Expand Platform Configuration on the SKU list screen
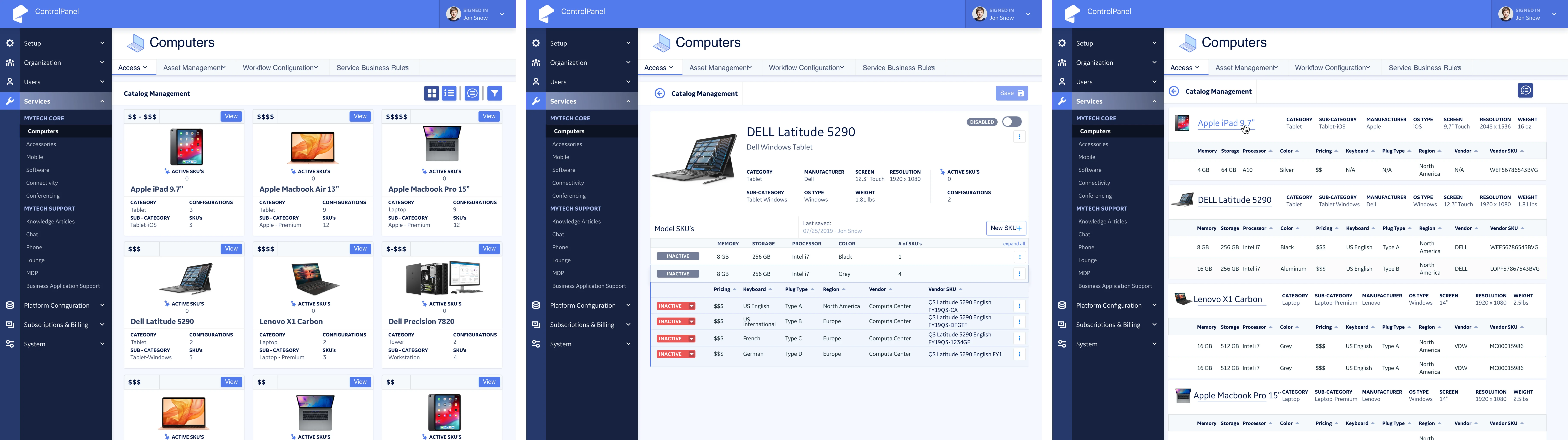Viewport: 1568px width, 440px height. [1154, 306]
